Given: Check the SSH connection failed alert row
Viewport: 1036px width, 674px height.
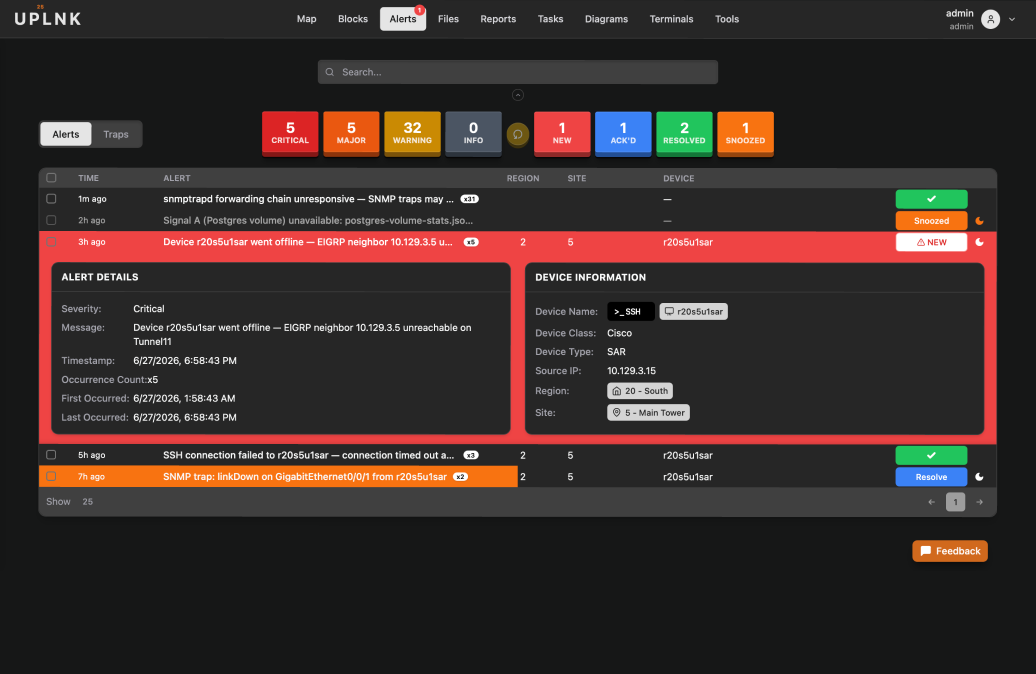Looking at the screenshot, I should coord(51,455).
